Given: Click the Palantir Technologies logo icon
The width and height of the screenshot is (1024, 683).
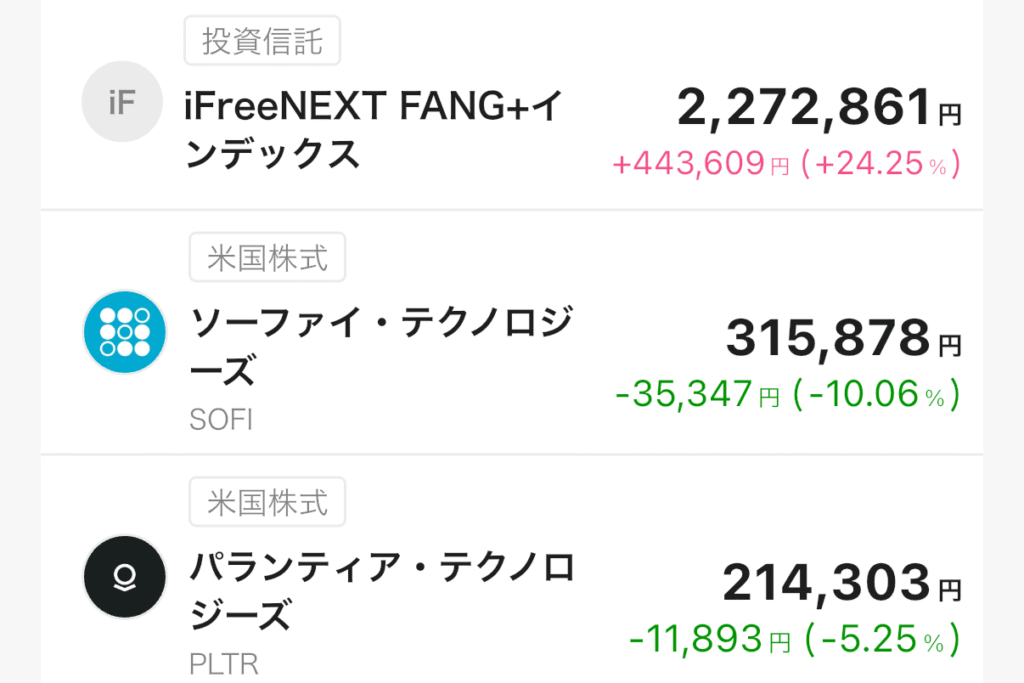Looking at the screenshot, I should point(123,577).
